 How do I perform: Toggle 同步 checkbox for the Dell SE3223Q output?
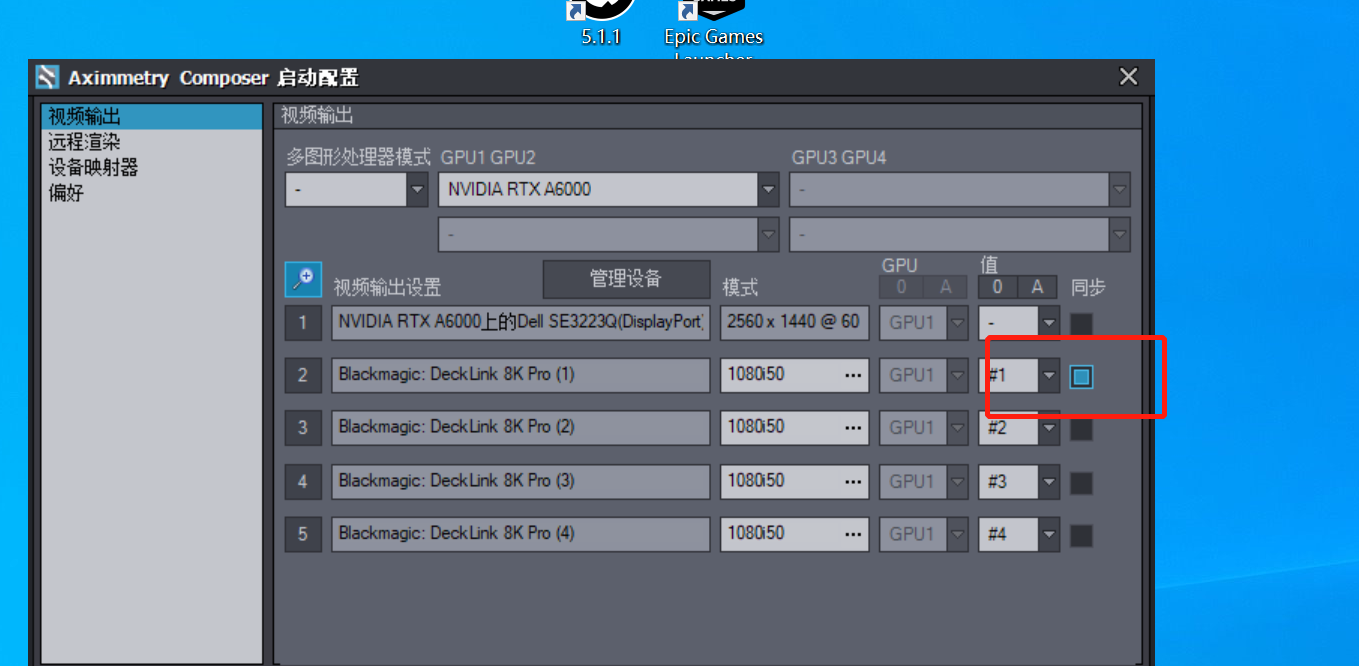point(1081,324)
